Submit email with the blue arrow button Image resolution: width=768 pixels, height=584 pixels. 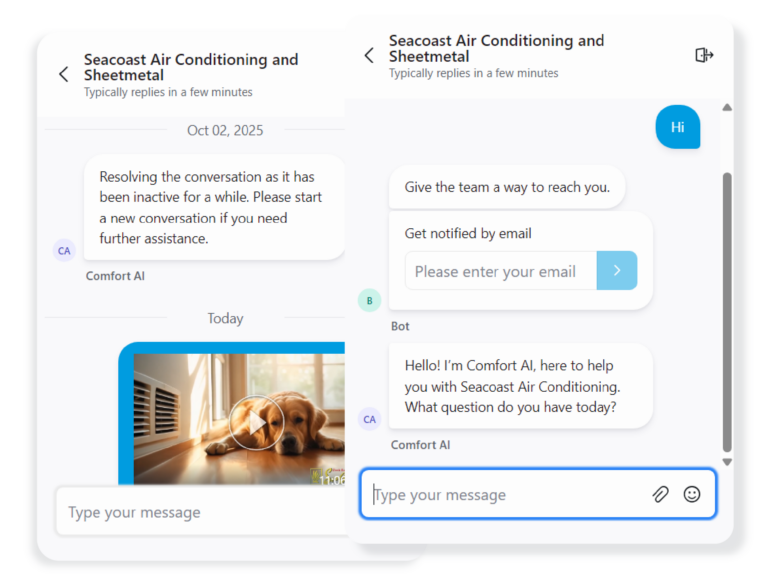(x=617, y=271)
